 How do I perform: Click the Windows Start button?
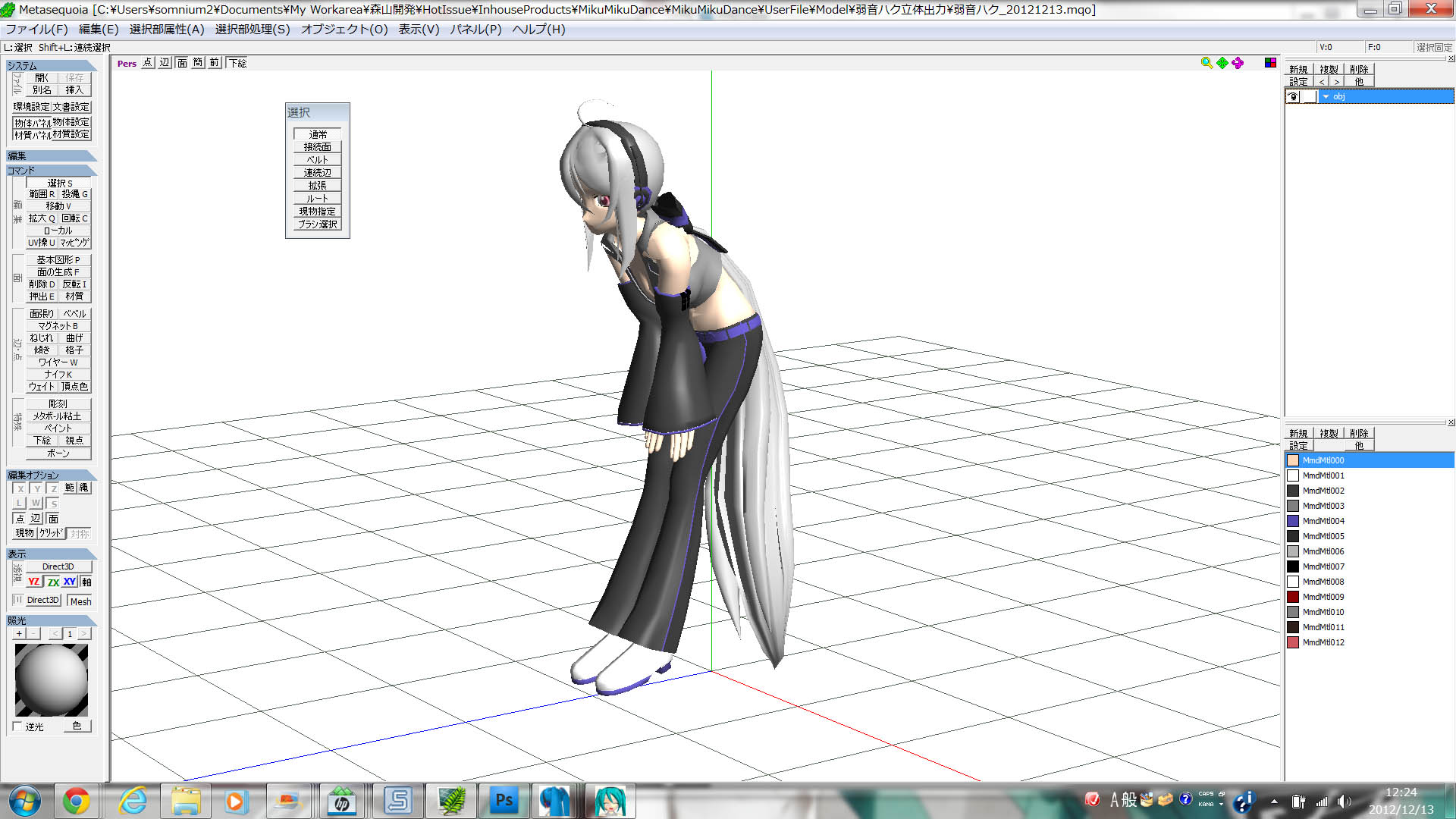click(x=24, y=801)
